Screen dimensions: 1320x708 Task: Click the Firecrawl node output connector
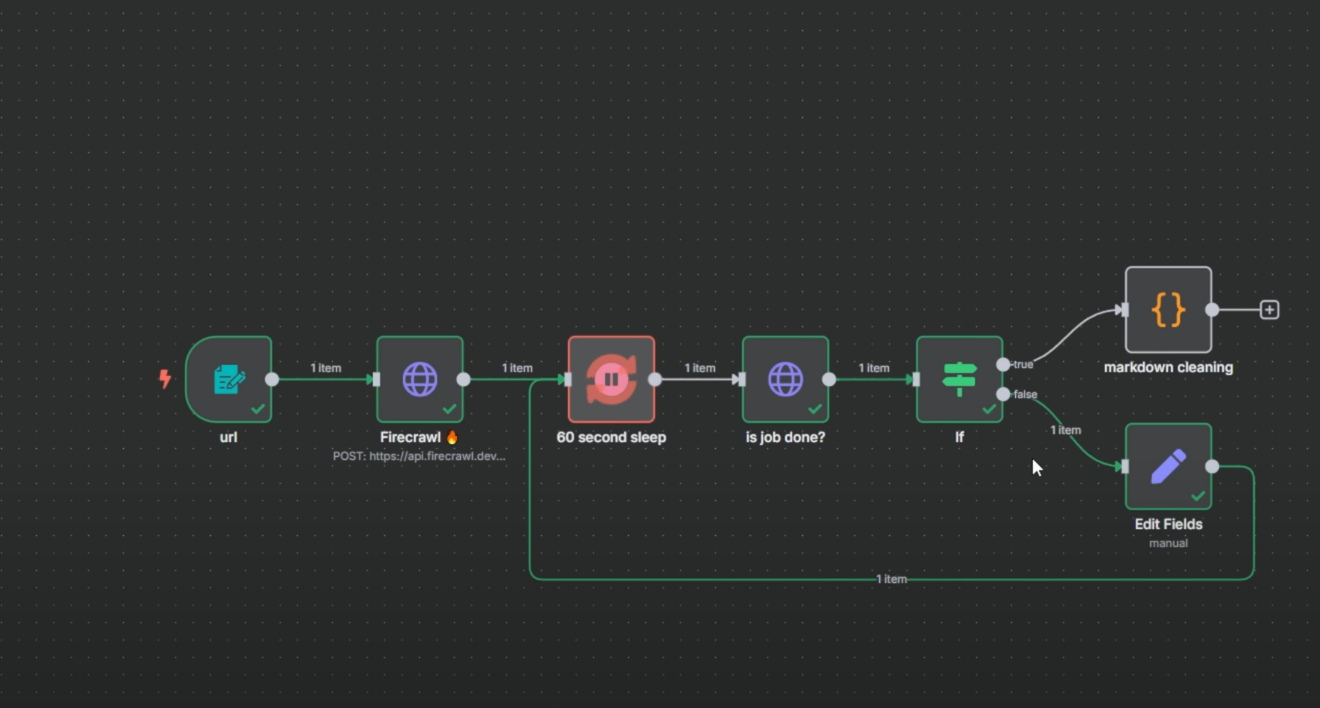pyautogui.click(x=463, y=379)
